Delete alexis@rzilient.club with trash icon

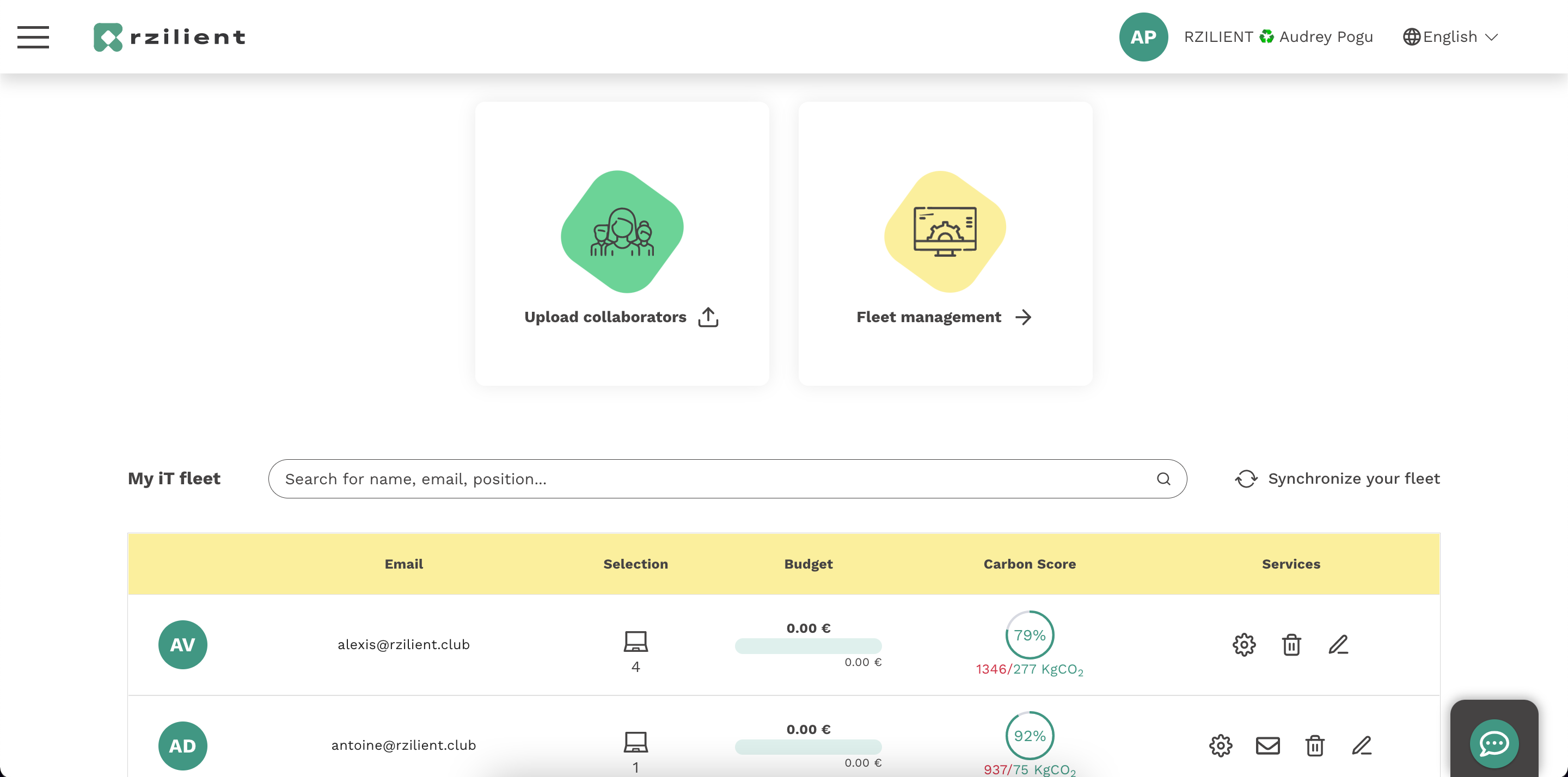tap(1291, 644)
